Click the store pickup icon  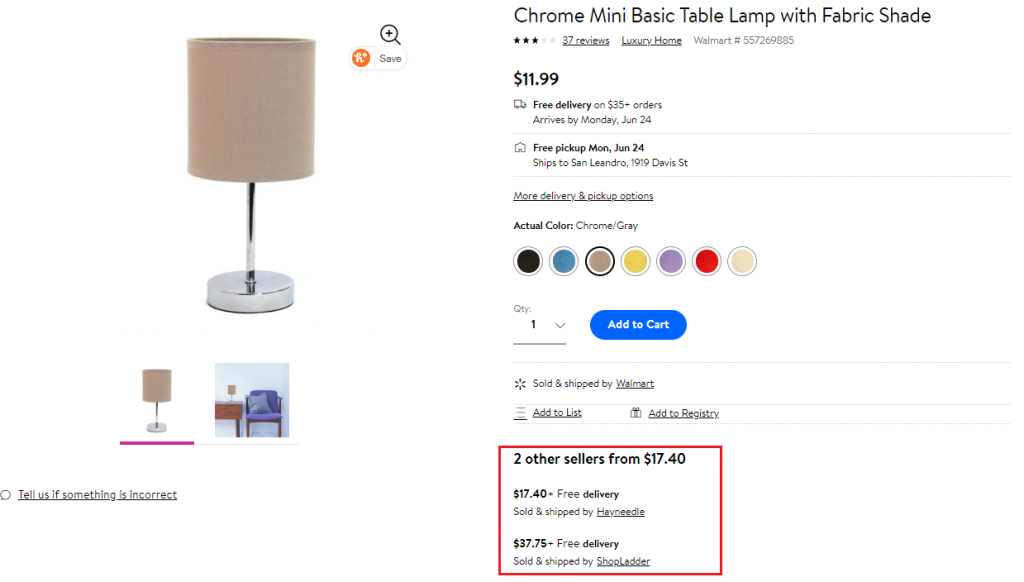pyautogui.click(x=520, y=148)
